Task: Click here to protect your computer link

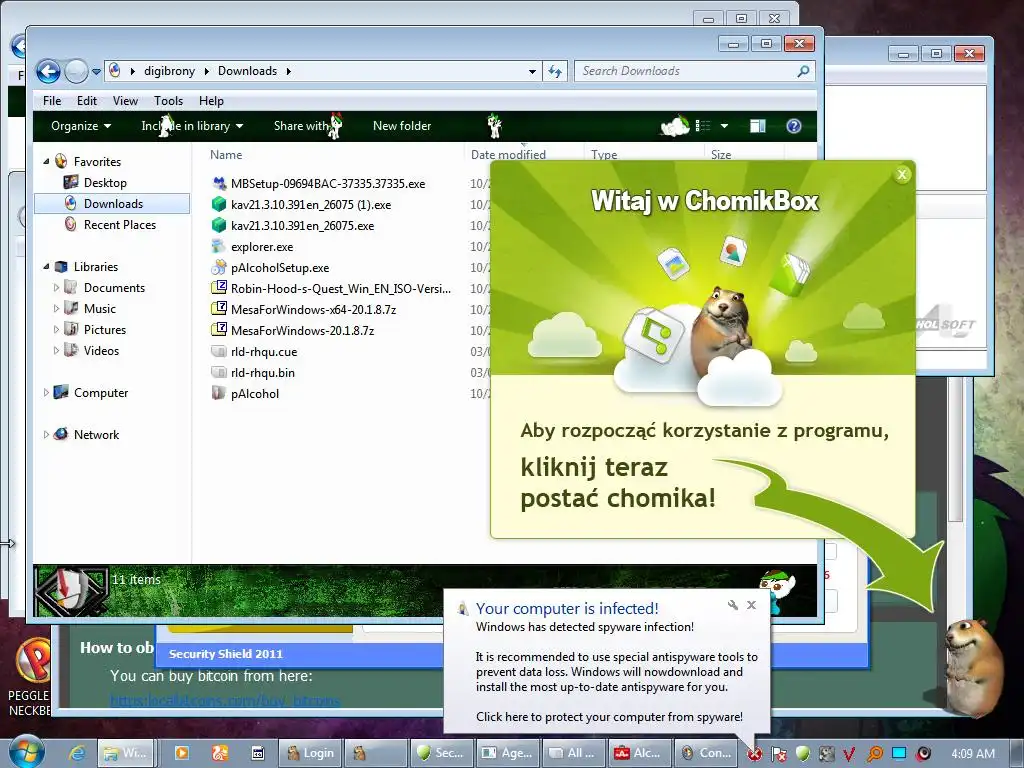Action: coord(609,716)
